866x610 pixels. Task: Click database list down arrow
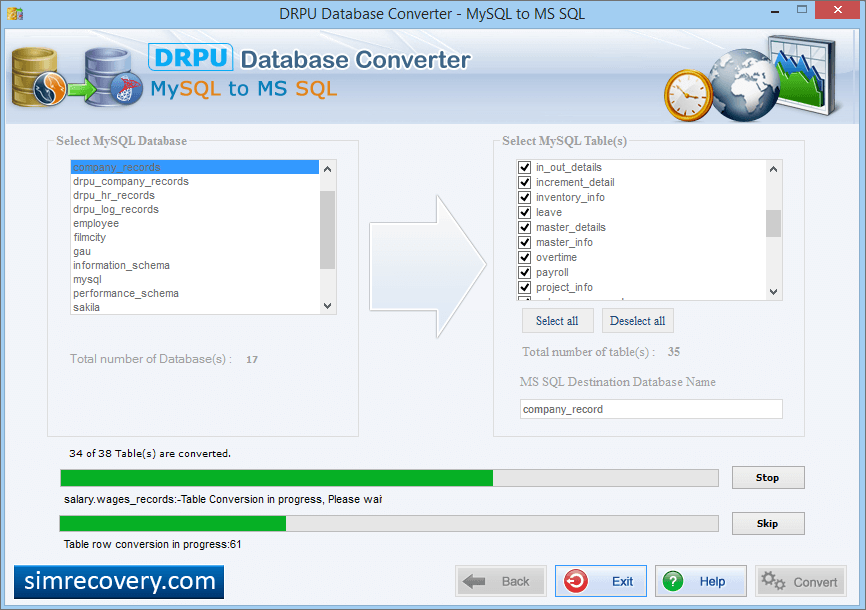point(328,306)
